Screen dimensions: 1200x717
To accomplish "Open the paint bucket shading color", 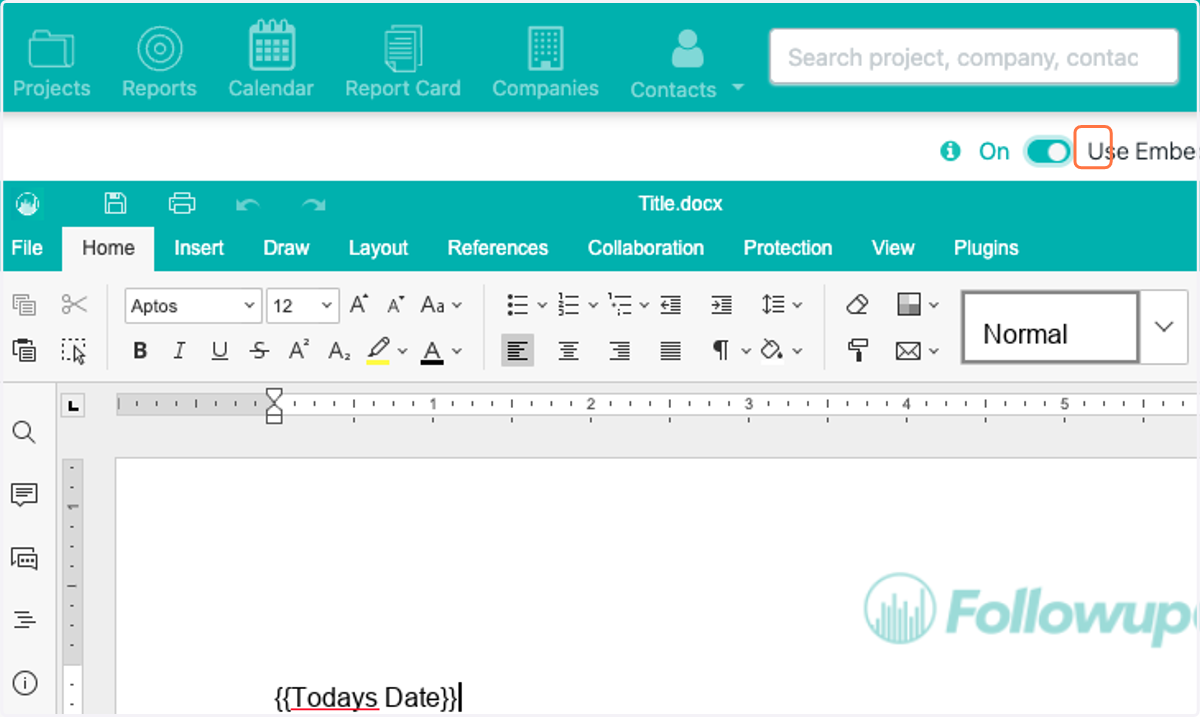I will [772, 350].
